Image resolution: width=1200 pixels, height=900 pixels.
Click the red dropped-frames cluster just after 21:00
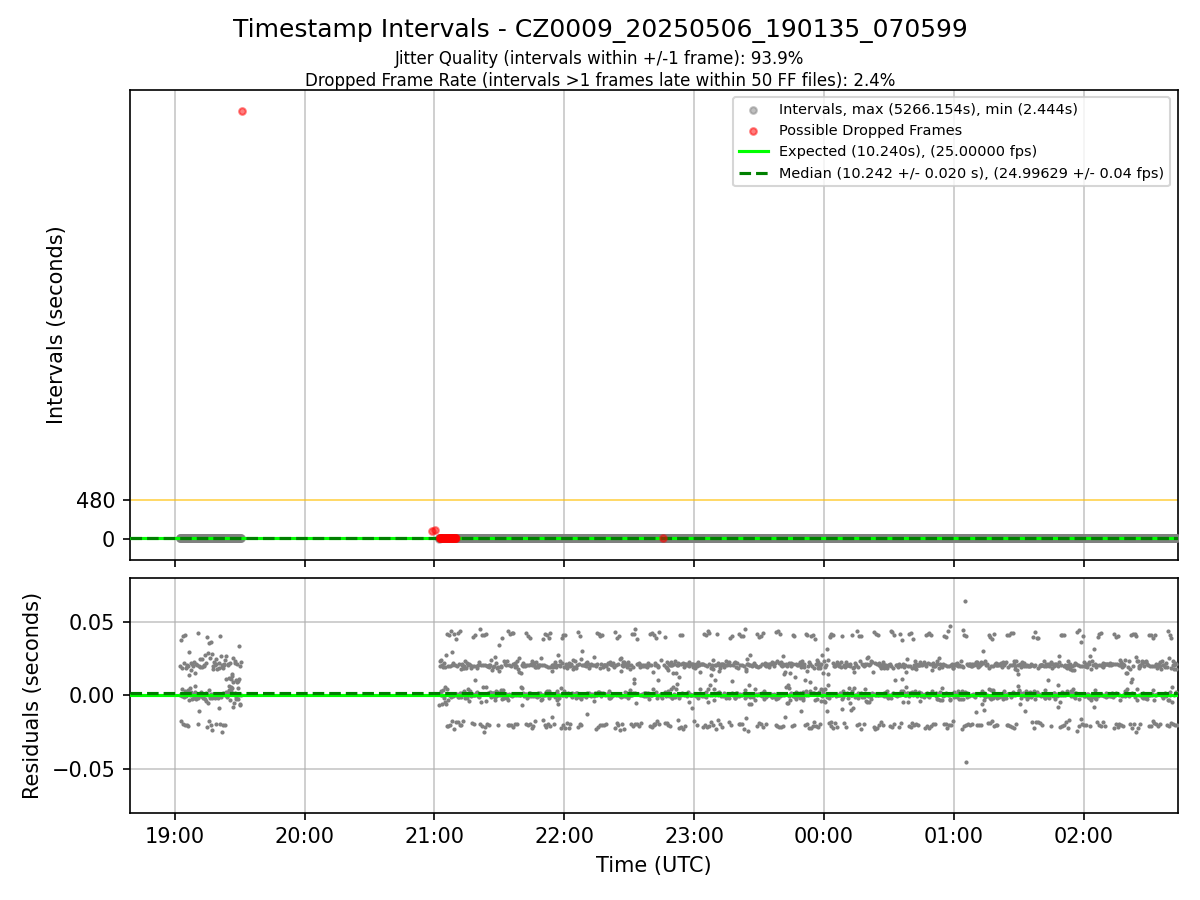(448, 538)
